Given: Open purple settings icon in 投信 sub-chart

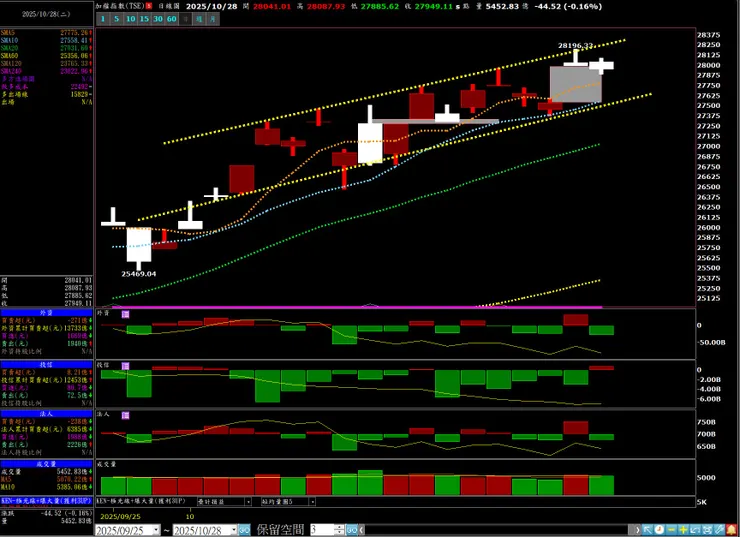Looking at the screenshot, I should tap(125, 366).
